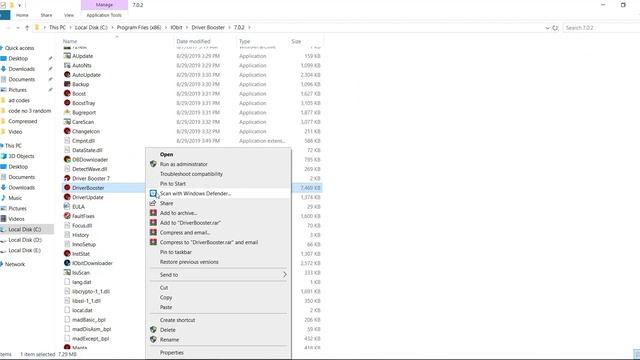Screen dimensions: 640x360
Task: Select Compress and email option
Action: 185,233
